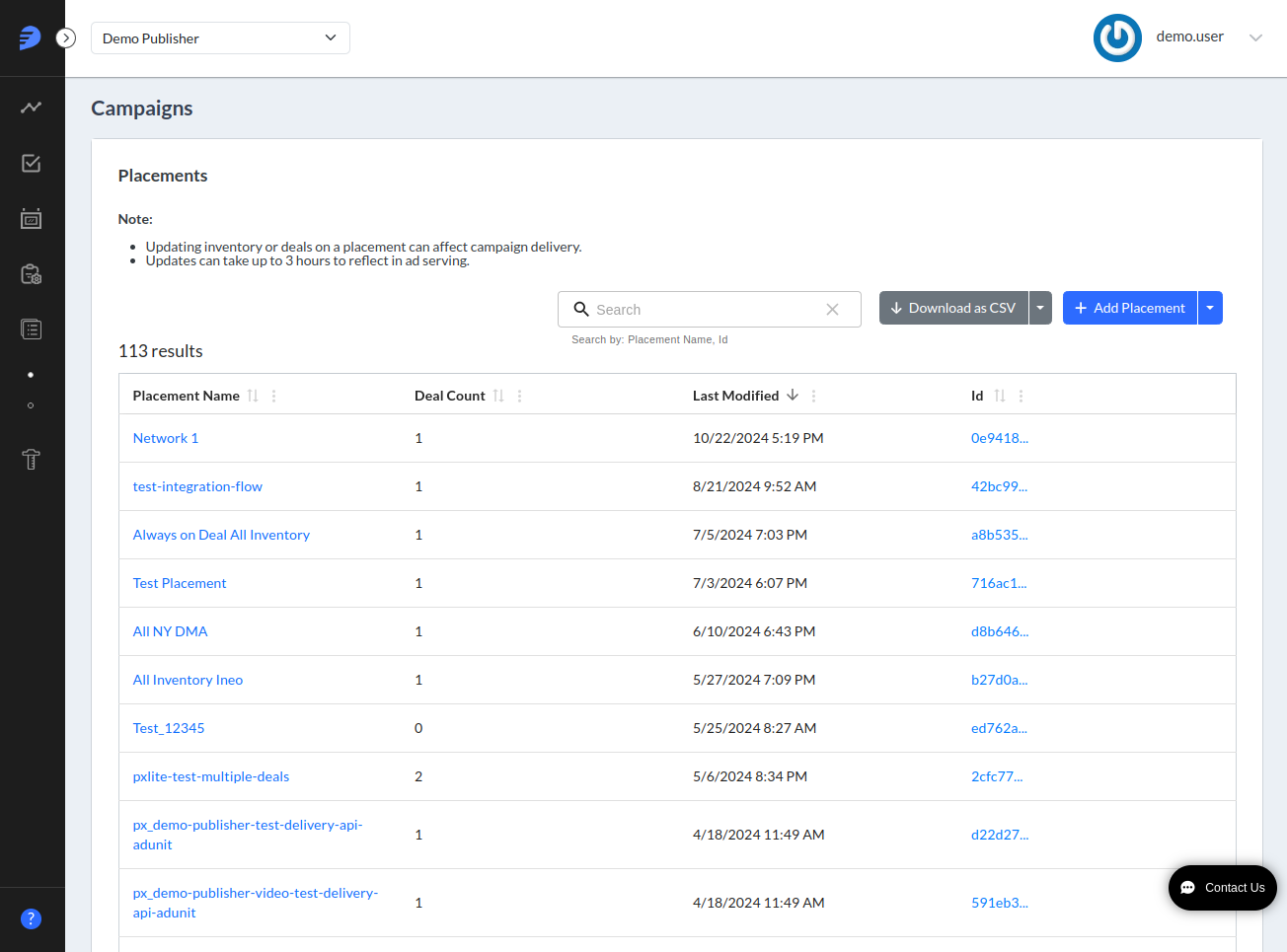
Task: Open the Always on Deal All Inventory placement
Action: (x=221, y=535)
